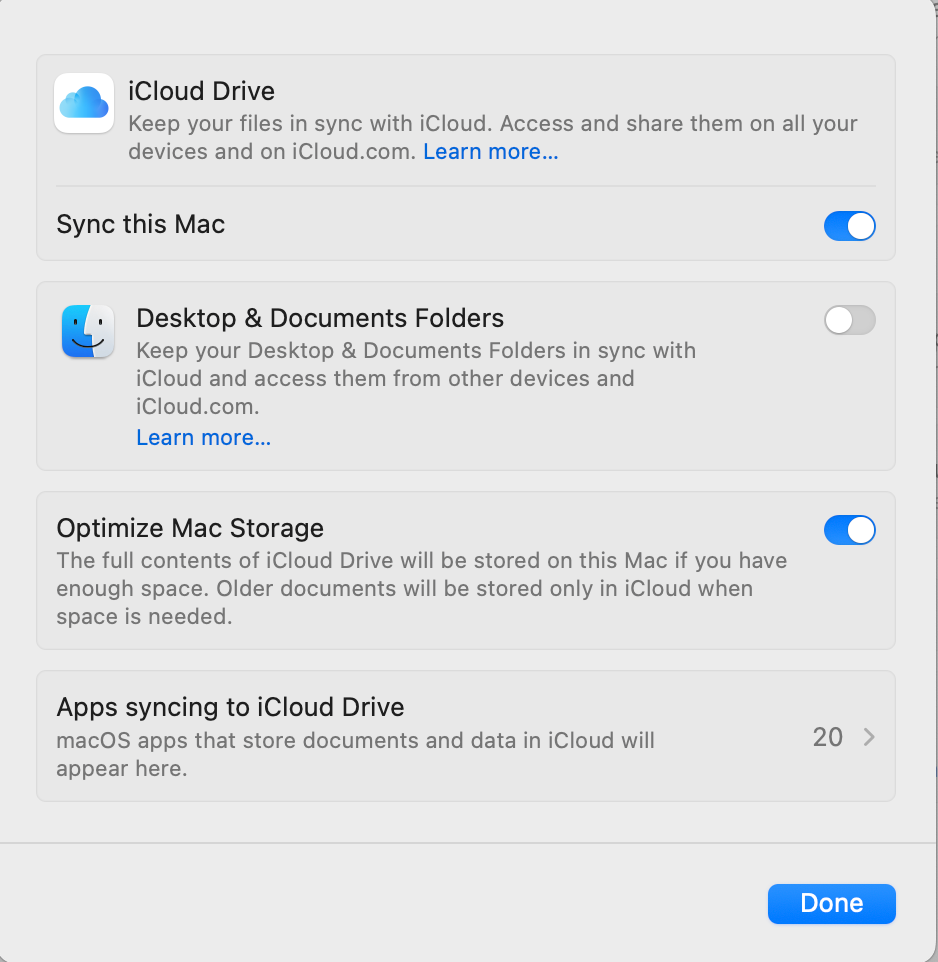Click the Sync this Mac label

coord(140,224)
